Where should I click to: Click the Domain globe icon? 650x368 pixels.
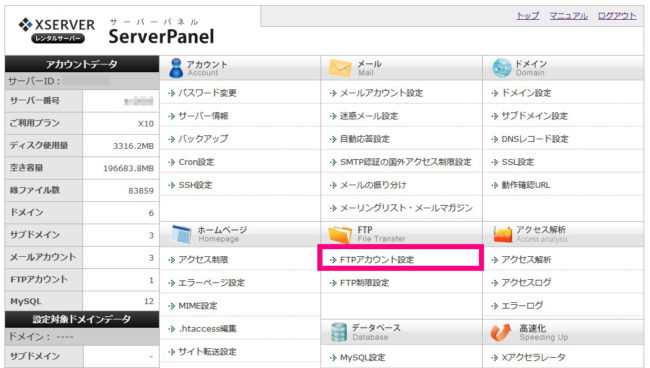click(502, 68)
